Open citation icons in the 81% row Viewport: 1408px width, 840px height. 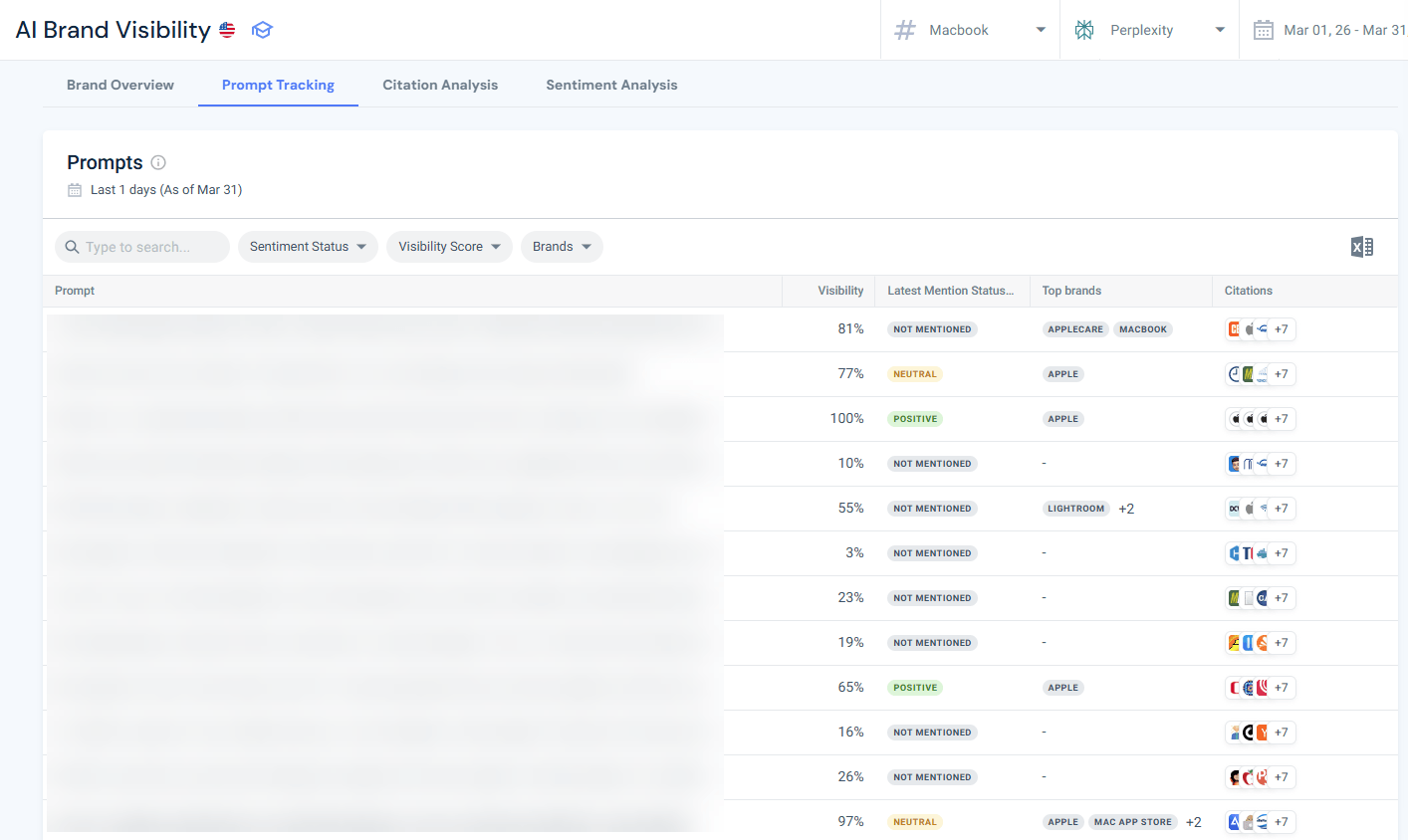(1261, 329)
